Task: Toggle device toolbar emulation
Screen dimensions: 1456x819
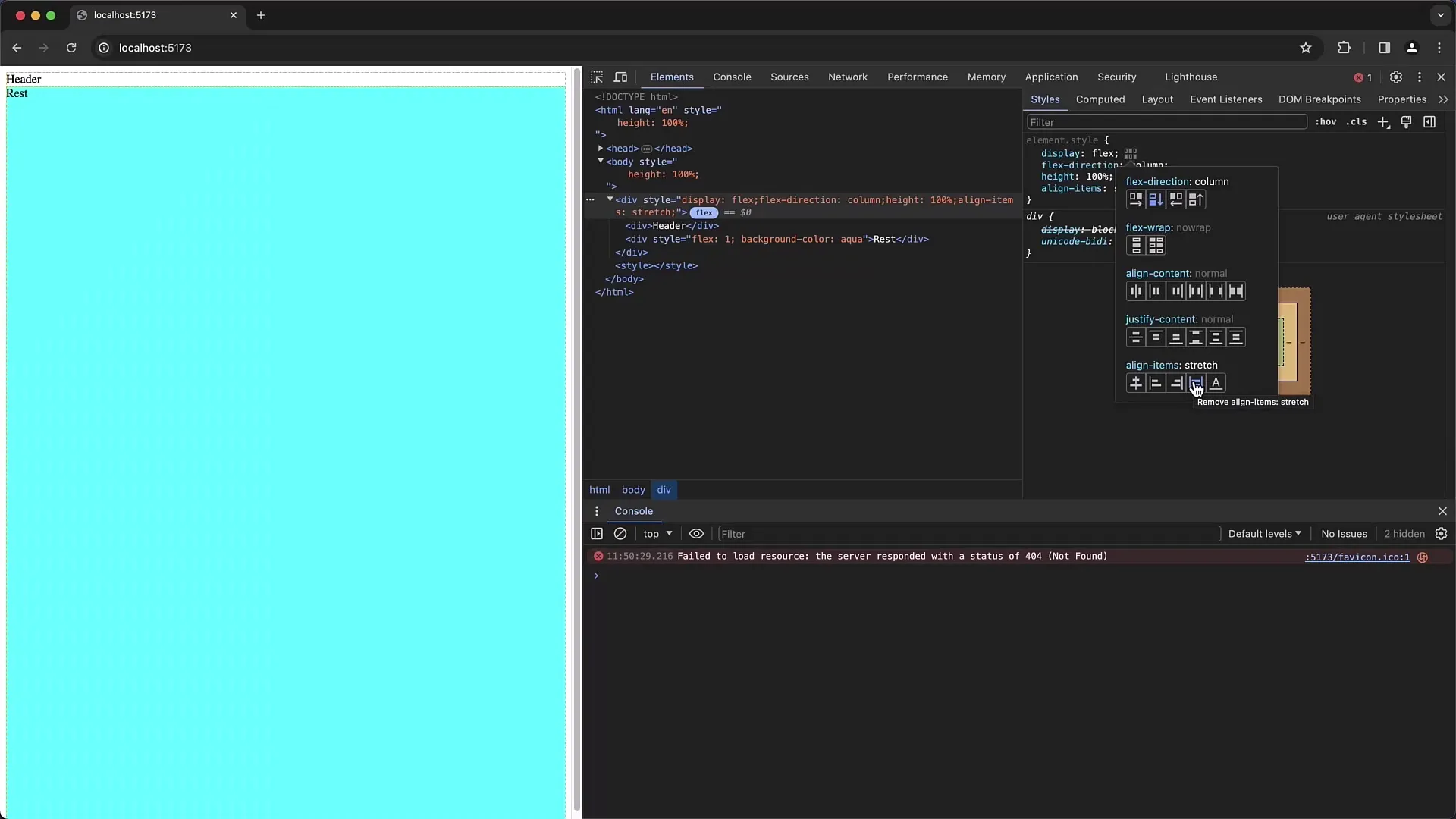Action: click(620, 77)
